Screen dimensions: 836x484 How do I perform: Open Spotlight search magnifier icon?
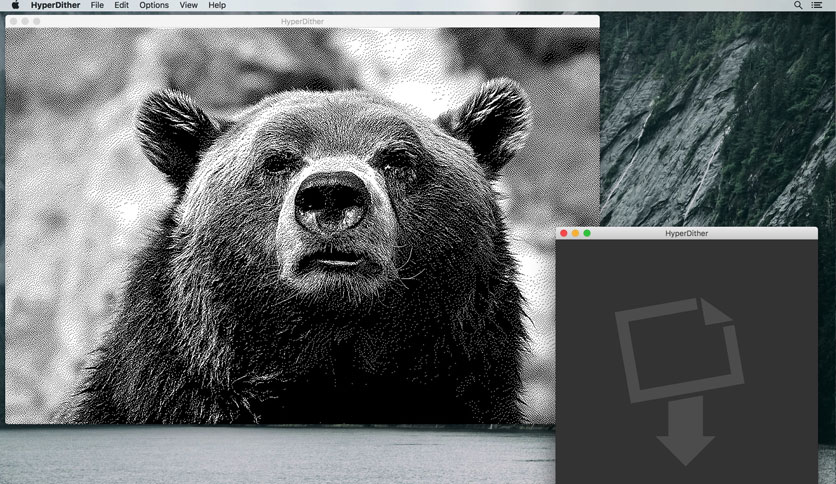tap(798, 5)
